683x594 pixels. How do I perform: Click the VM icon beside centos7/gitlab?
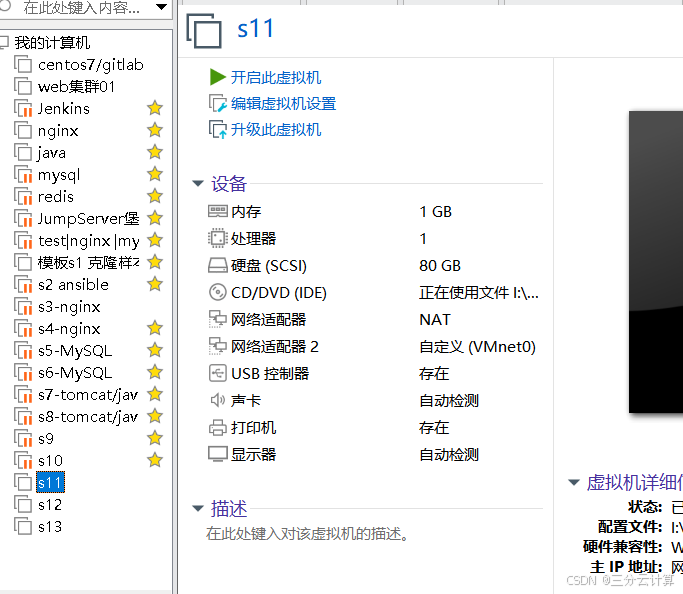[23, 64]
